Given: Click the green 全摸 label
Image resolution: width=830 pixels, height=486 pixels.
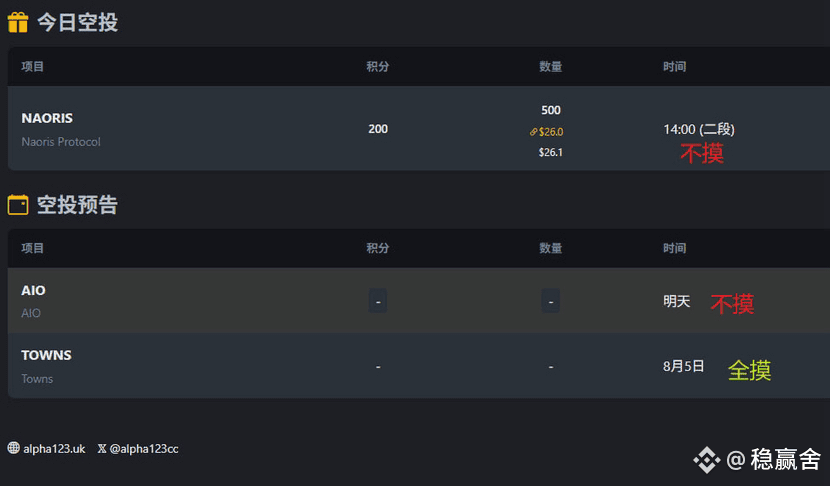Looking at the screenshot, I should [750, 370].
